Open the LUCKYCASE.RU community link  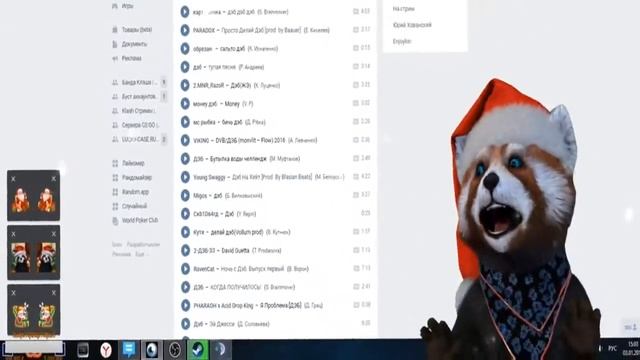pos(139,140)
